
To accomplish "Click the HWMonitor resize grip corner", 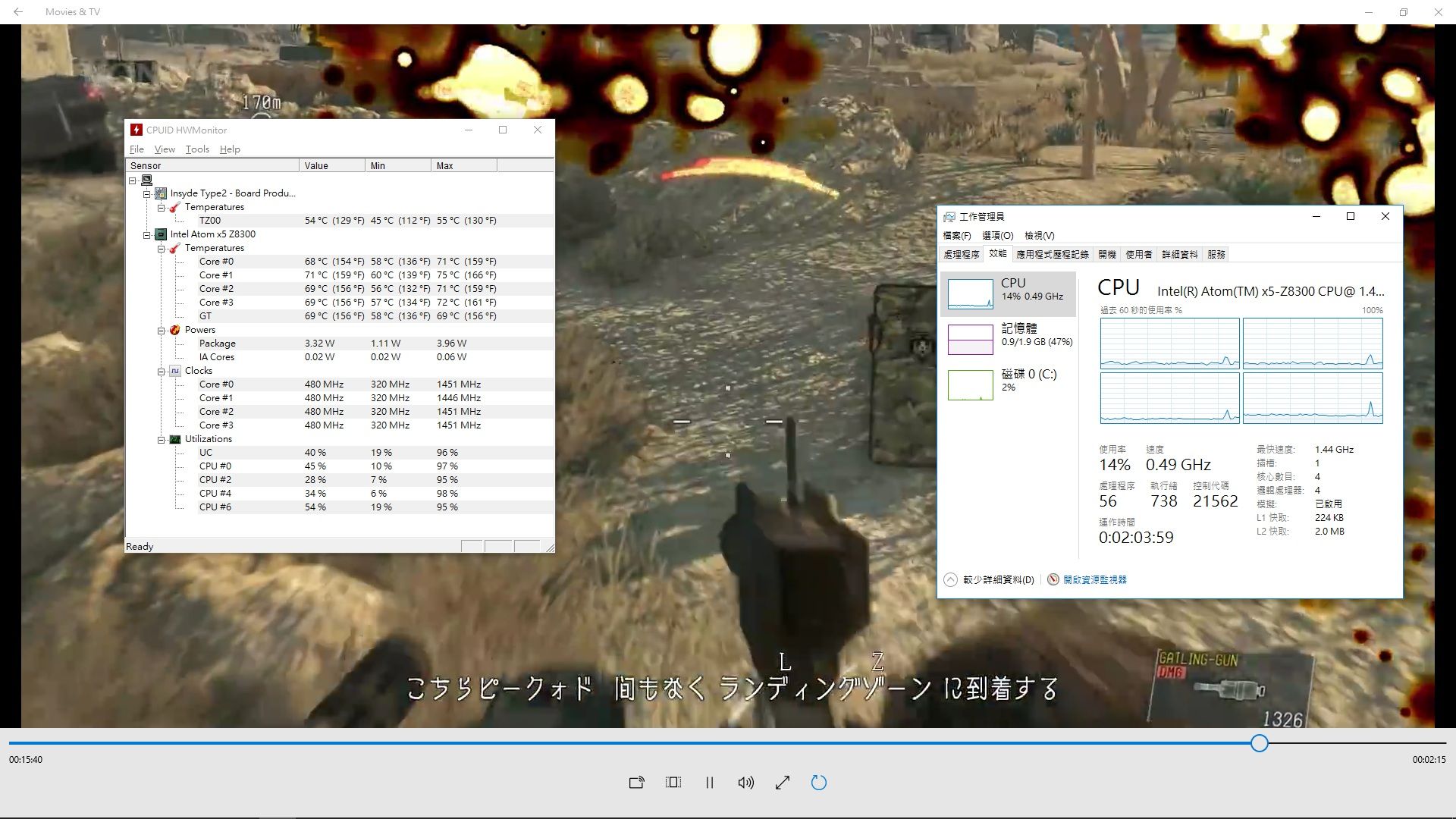I will 550,548.
